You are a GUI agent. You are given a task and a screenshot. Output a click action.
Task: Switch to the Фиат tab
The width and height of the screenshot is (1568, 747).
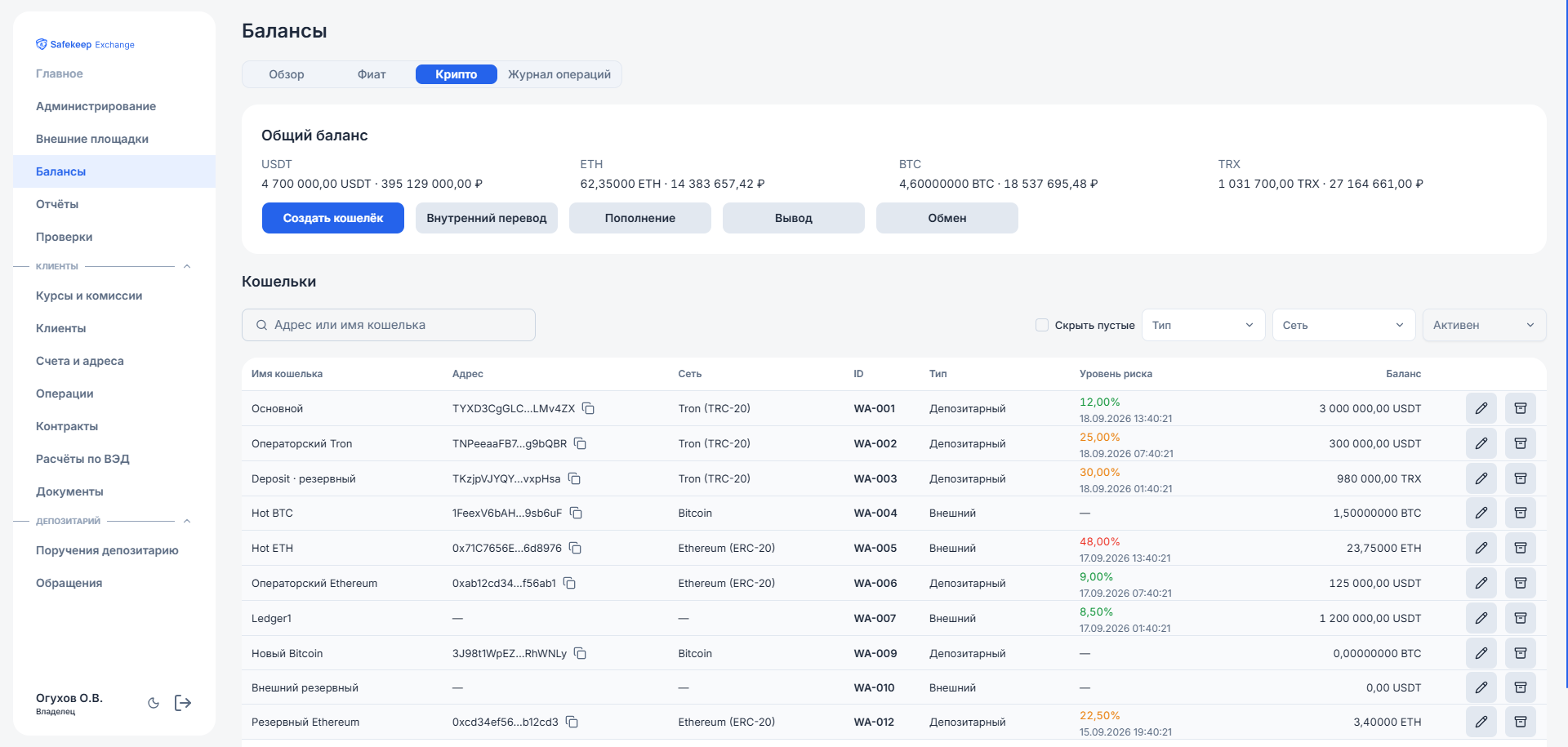(372, 74)
